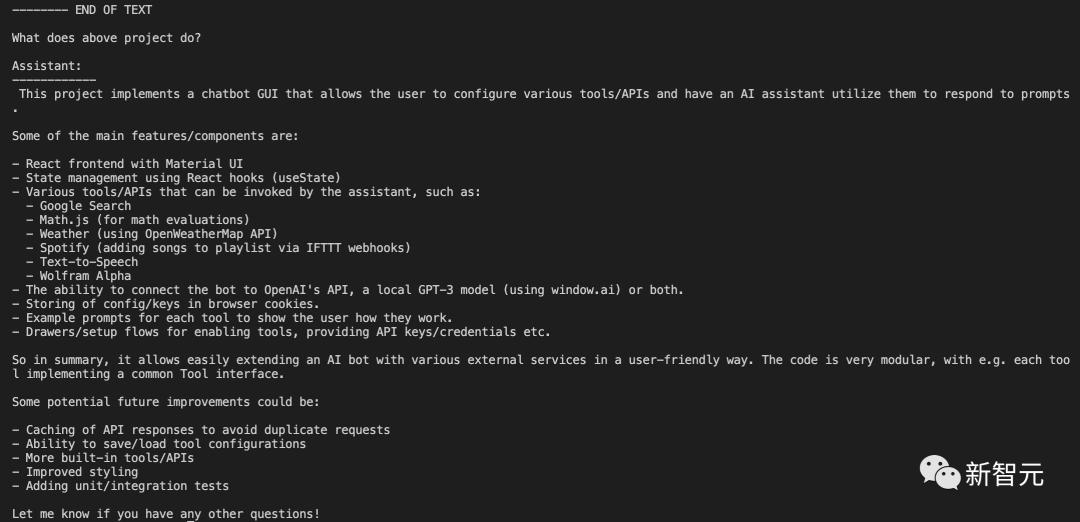This screenshot has width=1080, height=522.
Task: Click the 'IFTTT webhooks' text in Spotify line
Action: coord(353,248)
